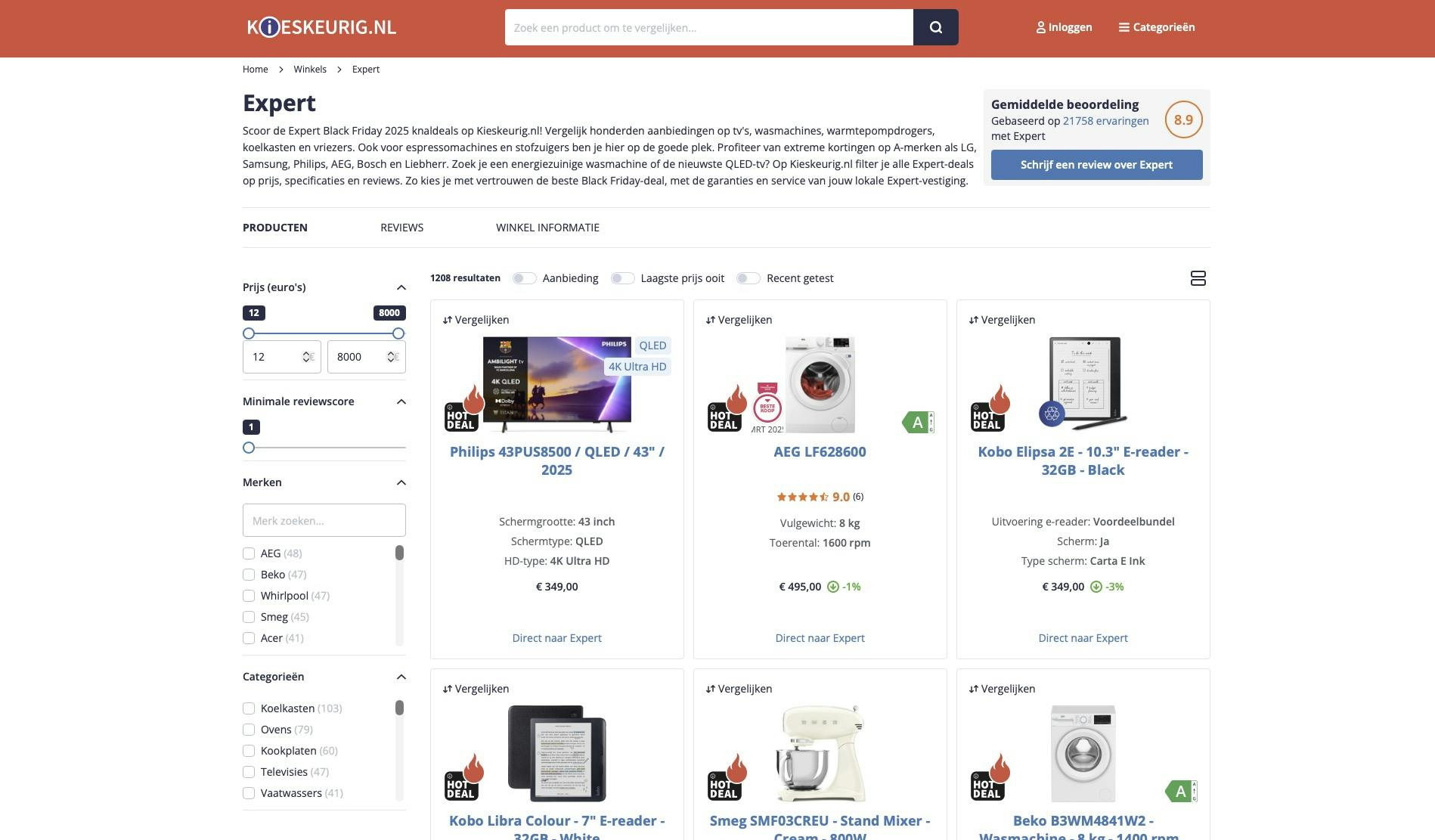This screenshot has width=1435, height=840.
Task: Click Direct naar Expert for AEG LF628600
Action: (820, 638)
